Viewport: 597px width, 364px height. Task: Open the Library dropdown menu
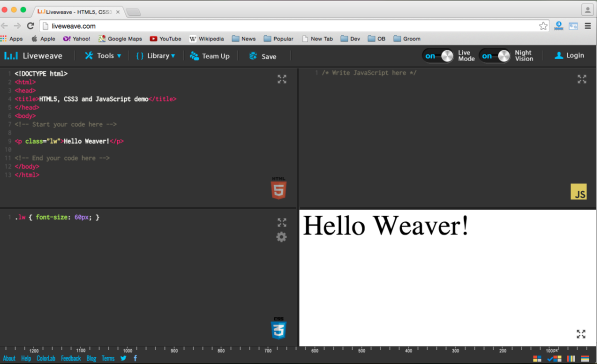coord(156,56)
